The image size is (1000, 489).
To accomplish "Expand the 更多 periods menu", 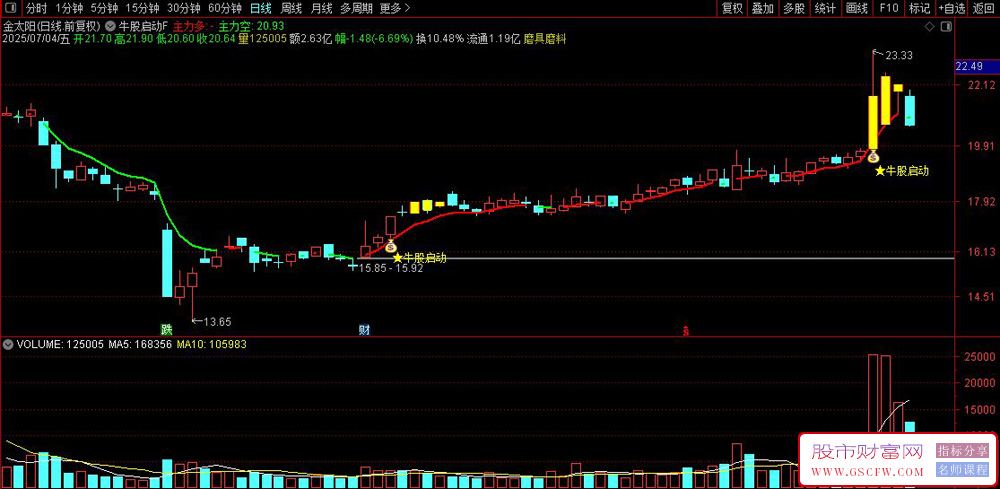I will tap(395, 8).
